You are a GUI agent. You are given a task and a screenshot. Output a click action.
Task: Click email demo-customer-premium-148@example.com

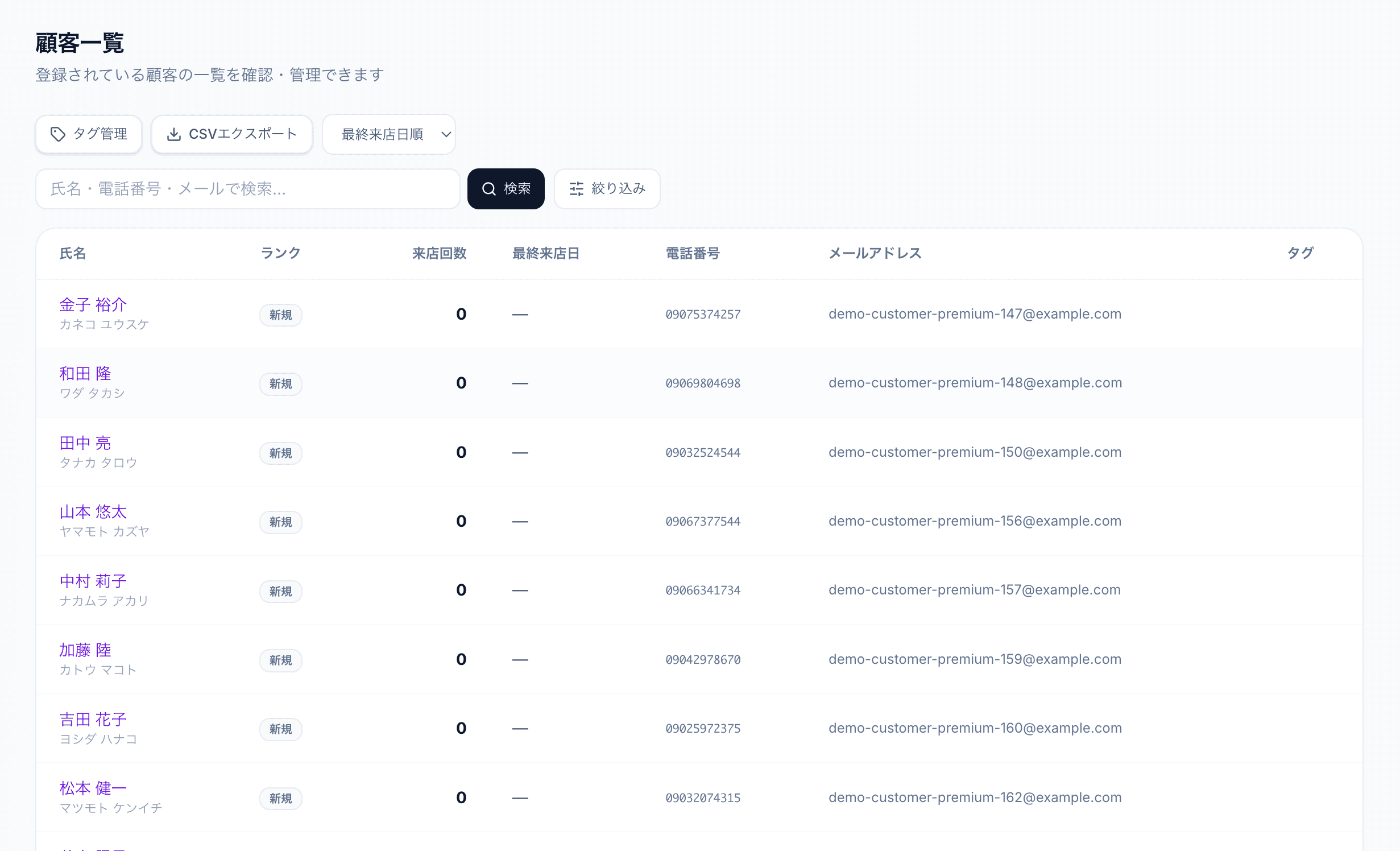[x=975, y=383]
